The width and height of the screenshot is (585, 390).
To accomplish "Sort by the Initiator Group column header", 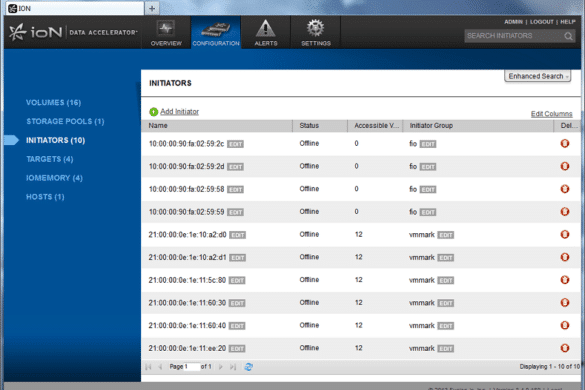I will point(478,126).
